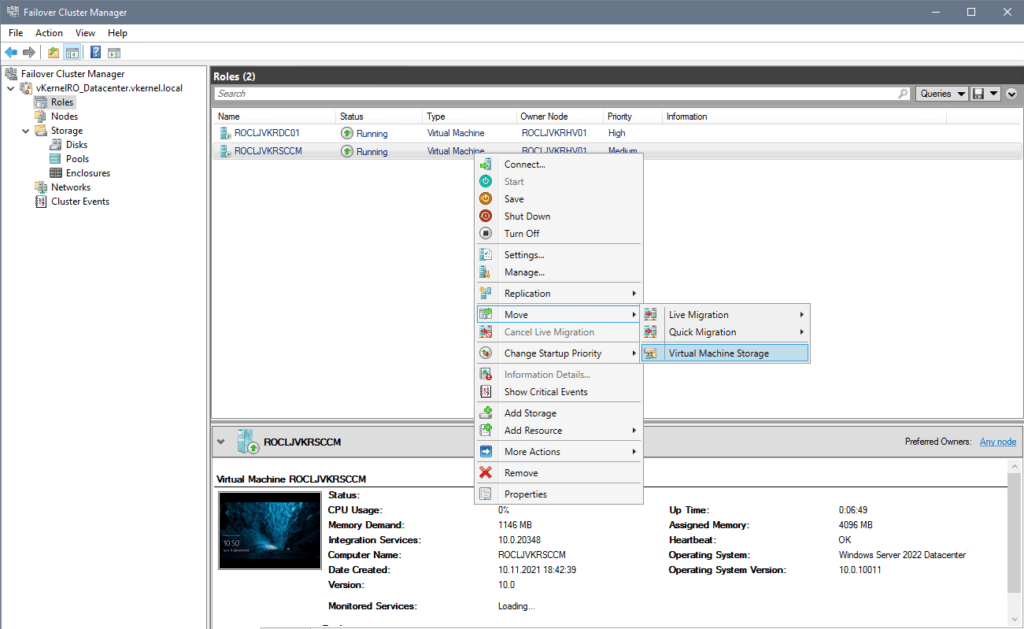
Task: Expand the Live Migration submenu arrow
Action: click(801, 314)
